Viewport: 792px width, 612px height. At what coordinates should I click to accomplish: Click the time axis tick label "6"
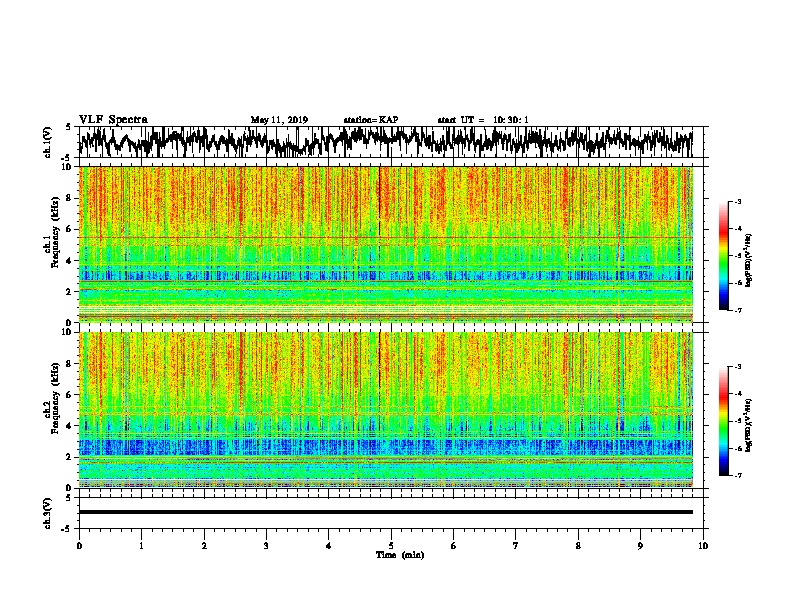[x=454, y=546]
